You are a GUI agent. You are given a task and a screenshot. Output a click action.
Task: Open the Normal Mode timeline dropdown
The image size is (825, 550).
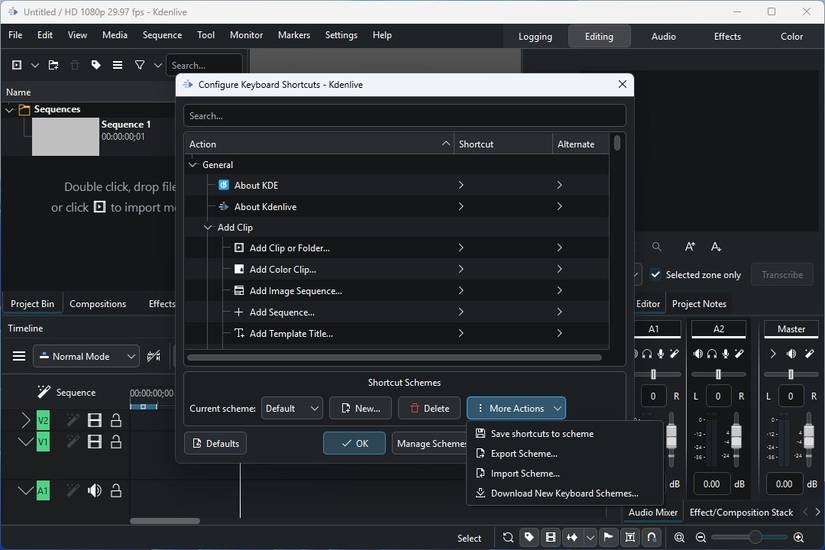tap(87, 356)
